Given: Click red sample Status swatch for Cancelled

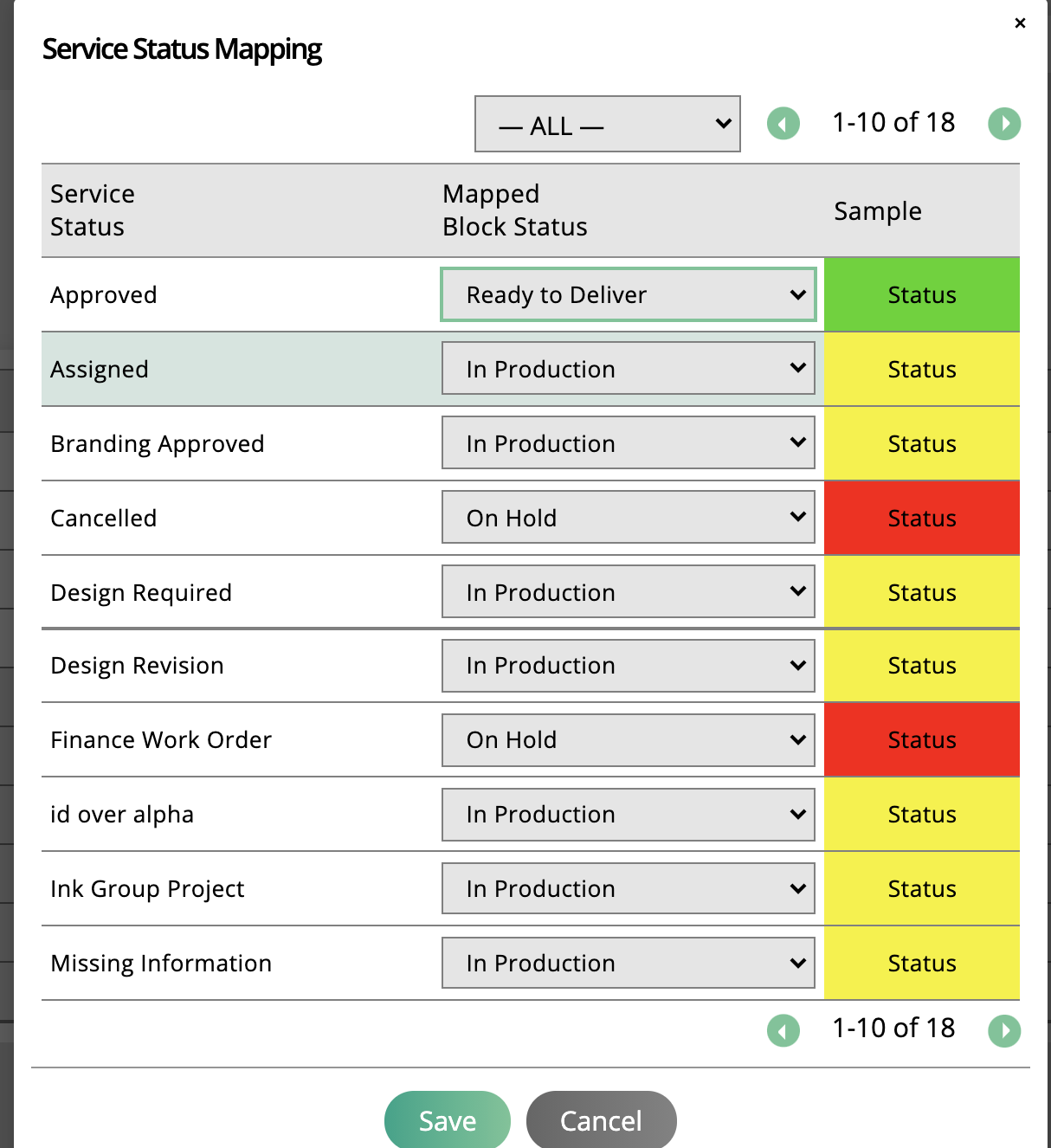Looking at the screenshot, I should (922, 518).
